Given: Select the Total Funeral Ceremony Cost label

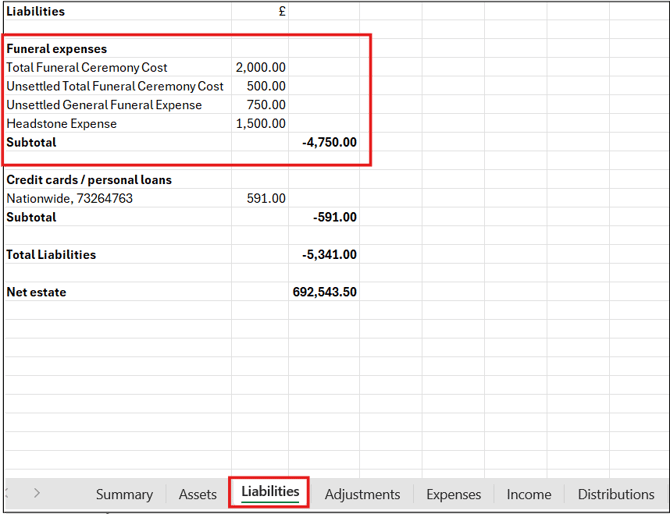Looking at the screenshot, I should [x=118, y=68].
